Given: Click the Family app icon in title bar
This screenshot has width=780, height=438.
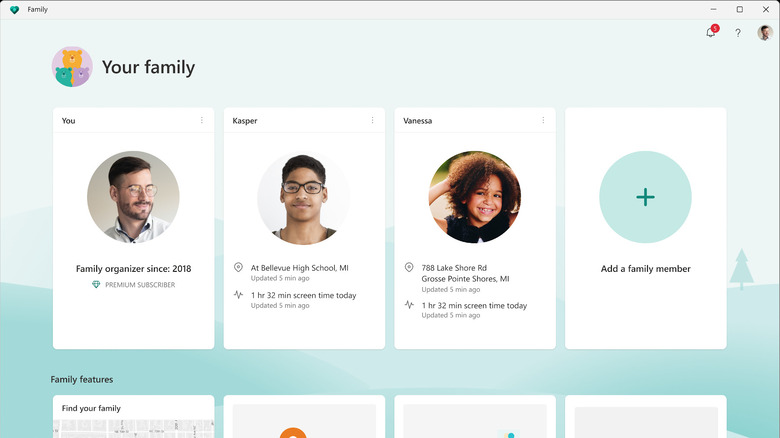Looking at the screenshot, I should (15, 9).
